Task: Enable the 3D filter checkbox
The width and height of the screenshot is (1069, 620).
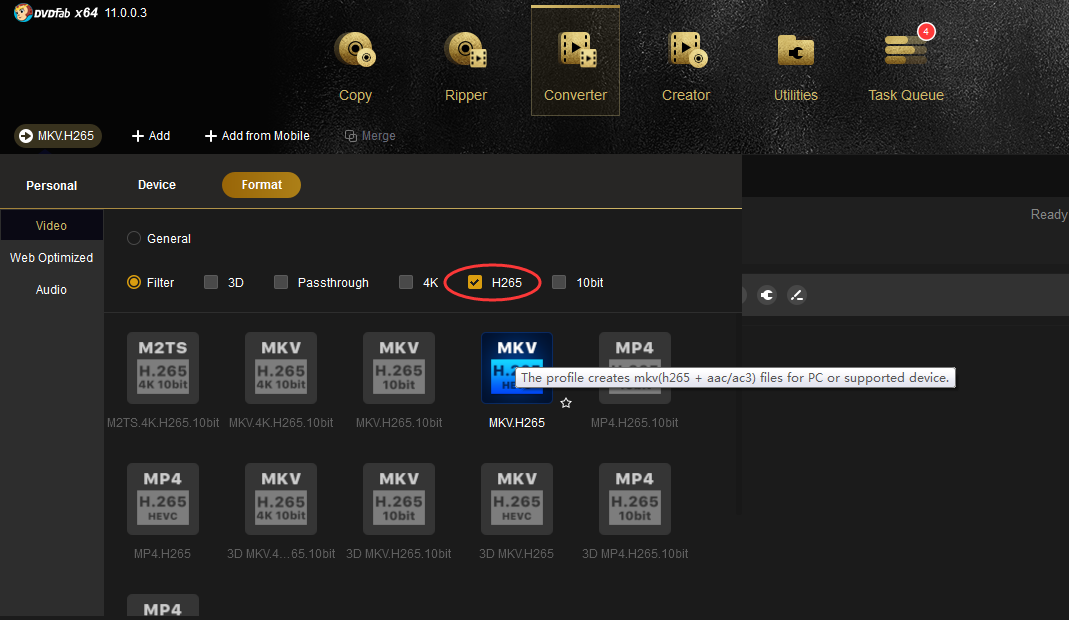Action: (211, 282)
